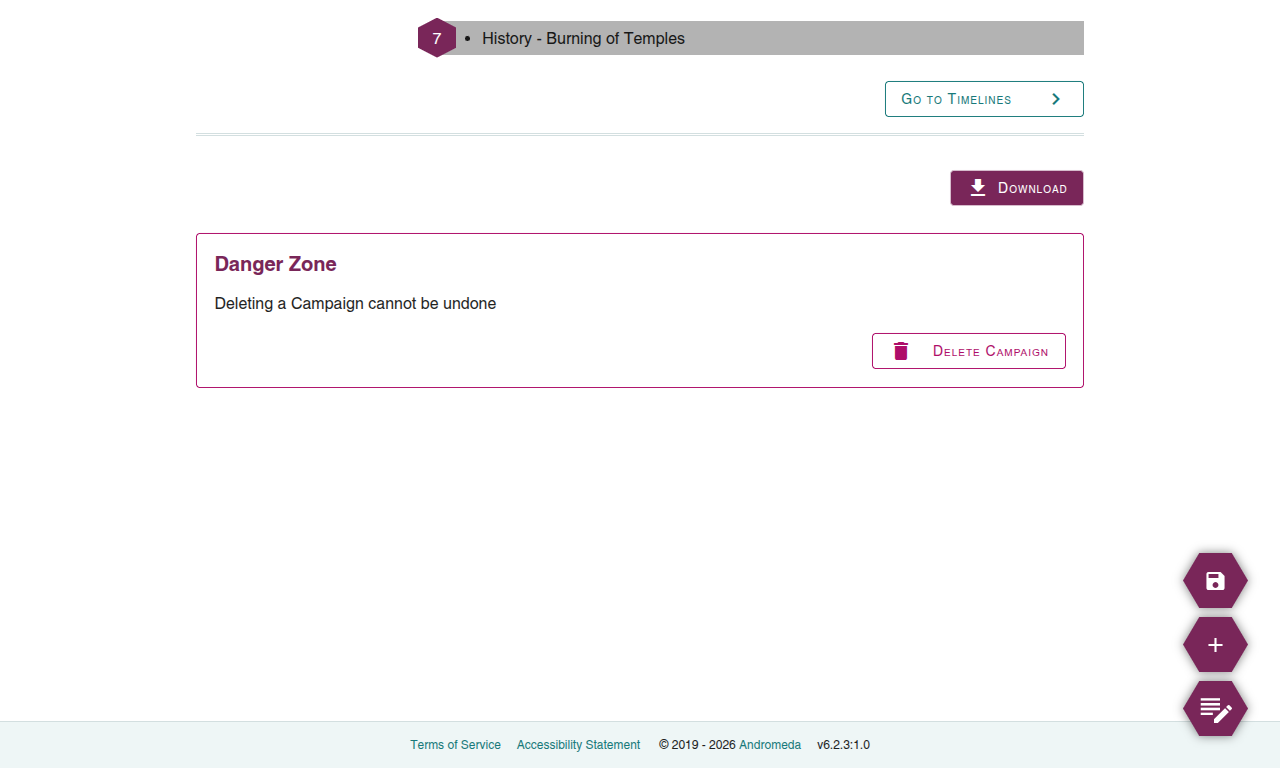The image size is (1280, 768).
Task: Click the Andromeda link in the footer
Action: [x=770, y=744]
